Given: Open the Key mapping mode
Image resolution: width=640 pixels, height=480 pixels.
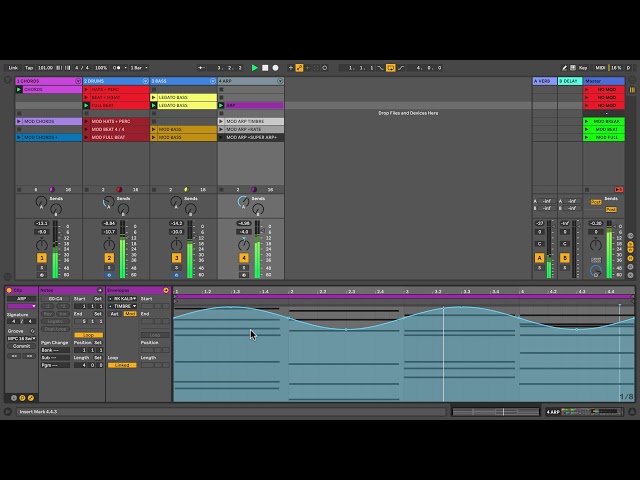Looking at the screenshot, I should pos(583,68).
